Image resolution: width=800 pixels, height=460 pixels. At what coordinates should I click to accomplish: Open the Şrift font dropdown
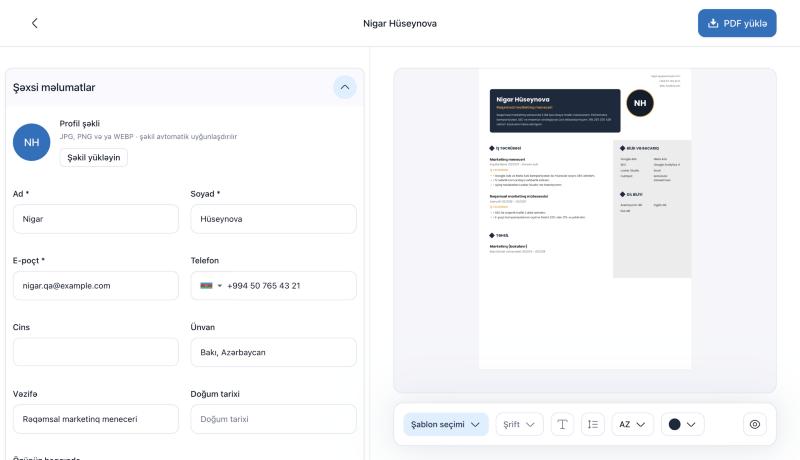(x=519, y=424)
